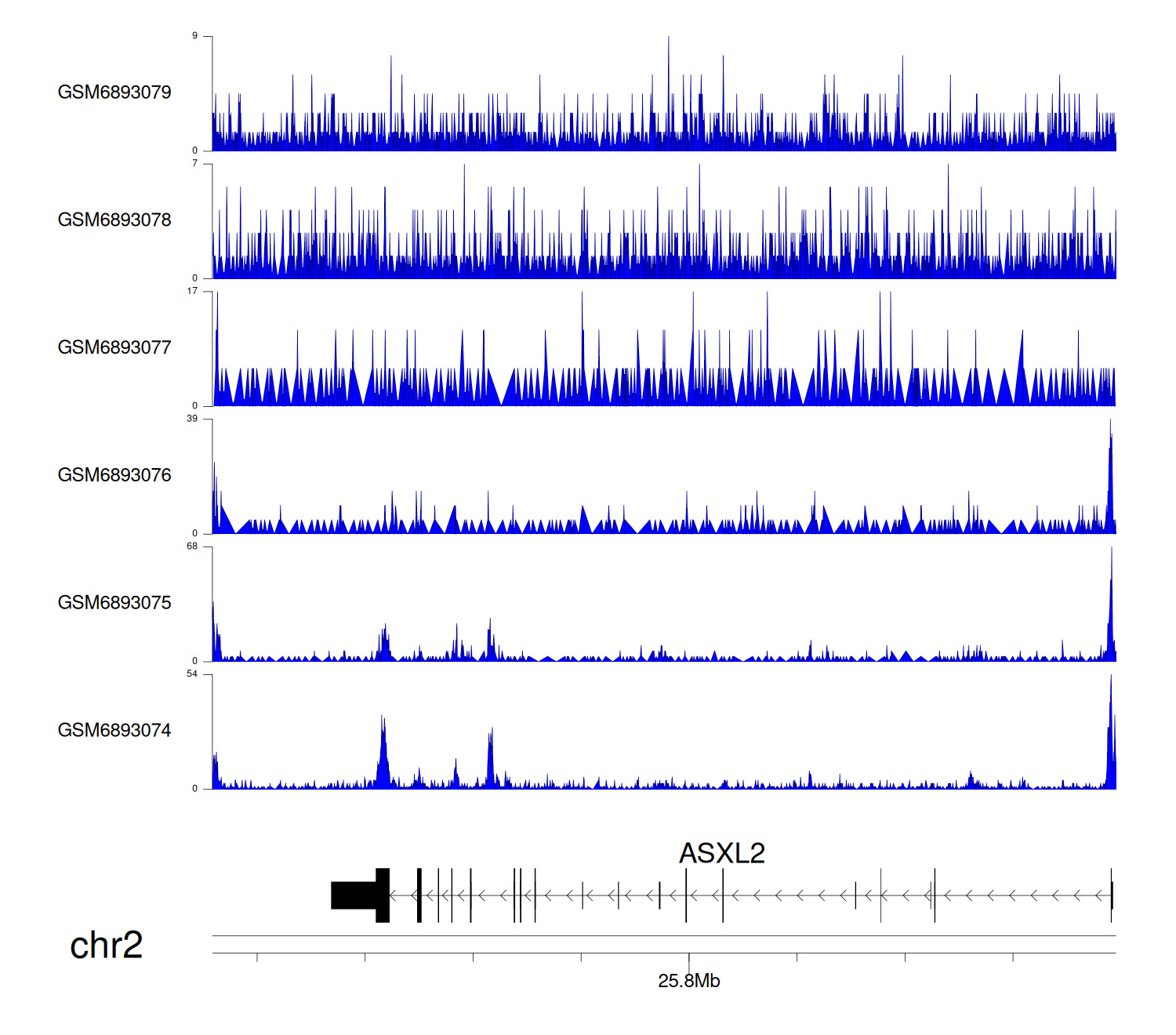The height and width of the screenshot is (1035, 1176).
Task: Select the y-axis maximum value 17
Action: 192,291
